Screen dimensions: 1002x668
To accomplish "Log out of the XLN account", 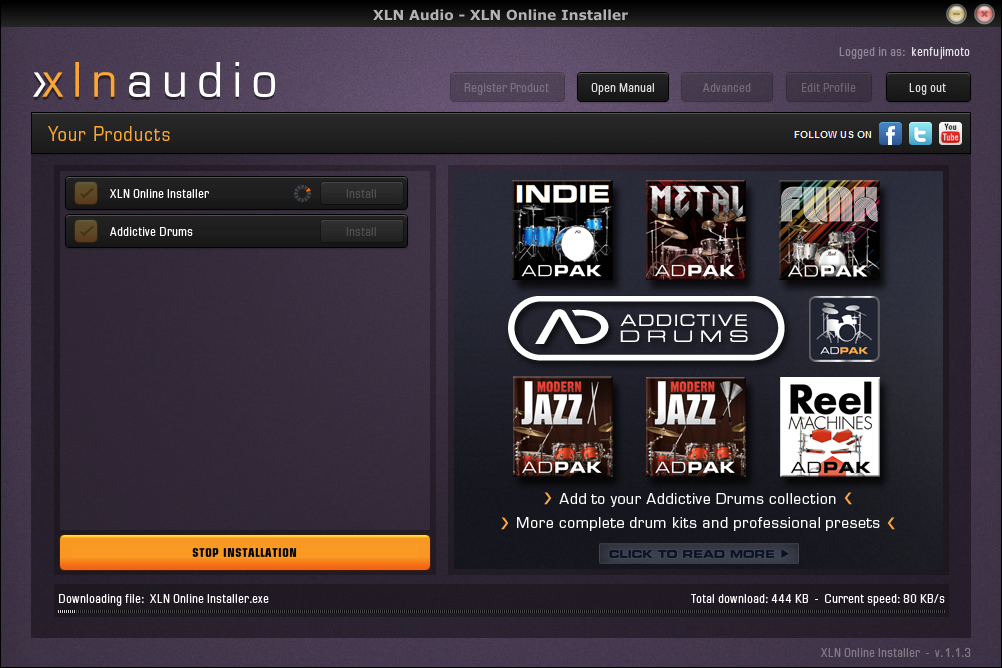I will [x=928, y=88].
